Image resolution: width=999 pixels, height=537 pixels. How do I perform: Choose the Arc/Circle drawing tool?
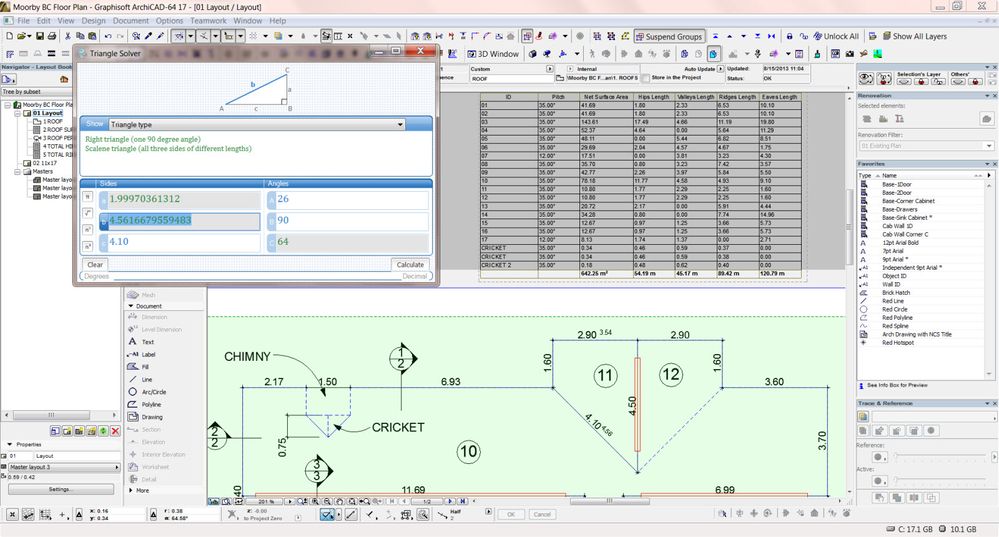pyautogui.click(x=150, y=392)
